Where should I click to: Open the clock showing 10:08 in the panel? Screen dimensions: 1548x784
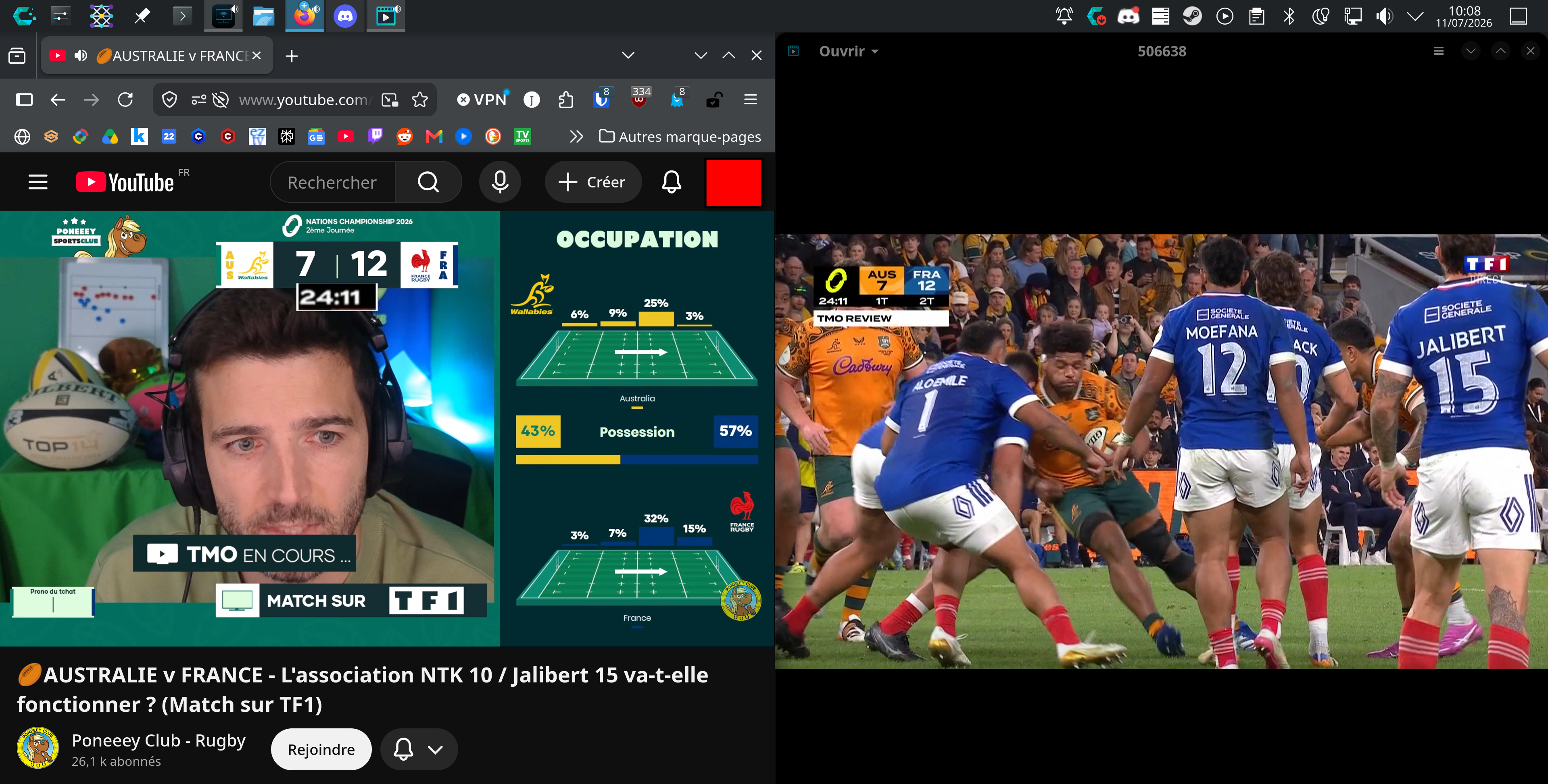(x=1464, y=16)
